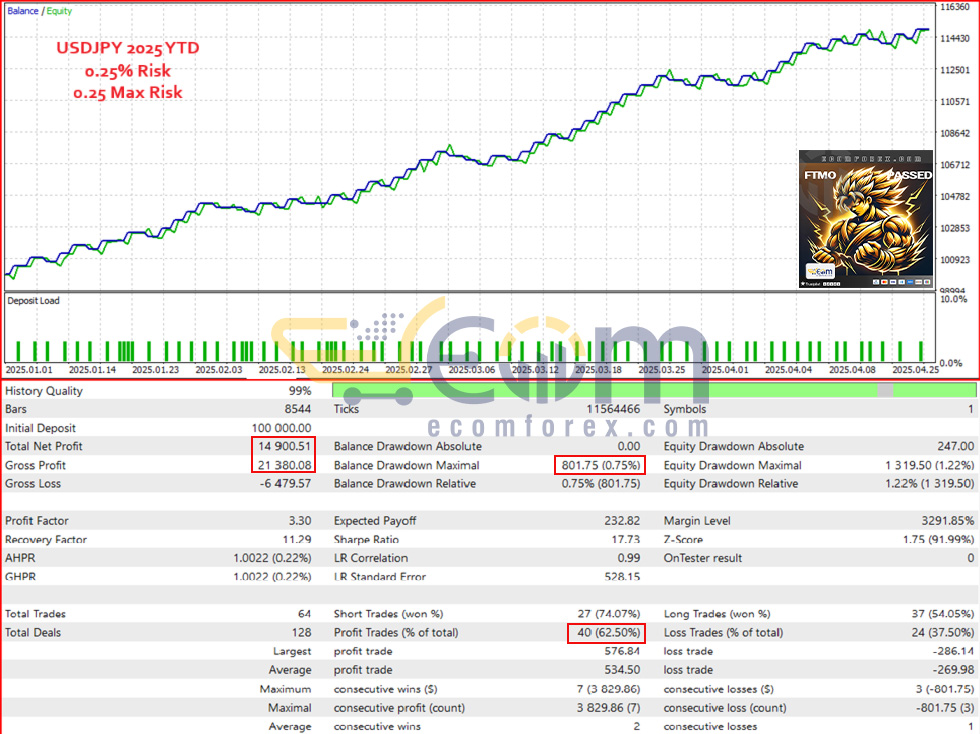Click the gray segment of History Quality bar
Image resolution: width=980 pixels, height=734 pixels.
click(885, 391)
